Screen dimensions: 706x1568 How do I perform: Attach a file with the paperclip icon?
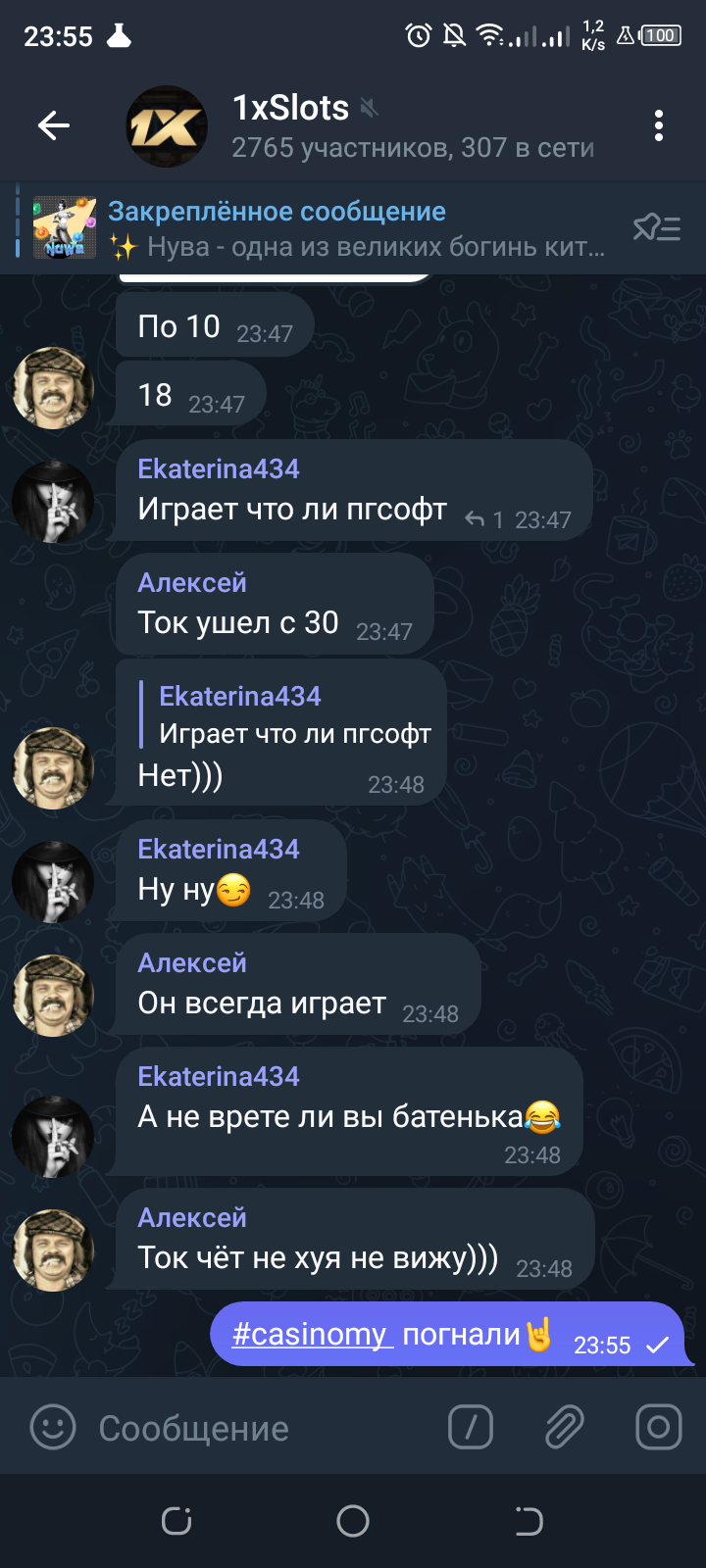[x=564, y=1427]
